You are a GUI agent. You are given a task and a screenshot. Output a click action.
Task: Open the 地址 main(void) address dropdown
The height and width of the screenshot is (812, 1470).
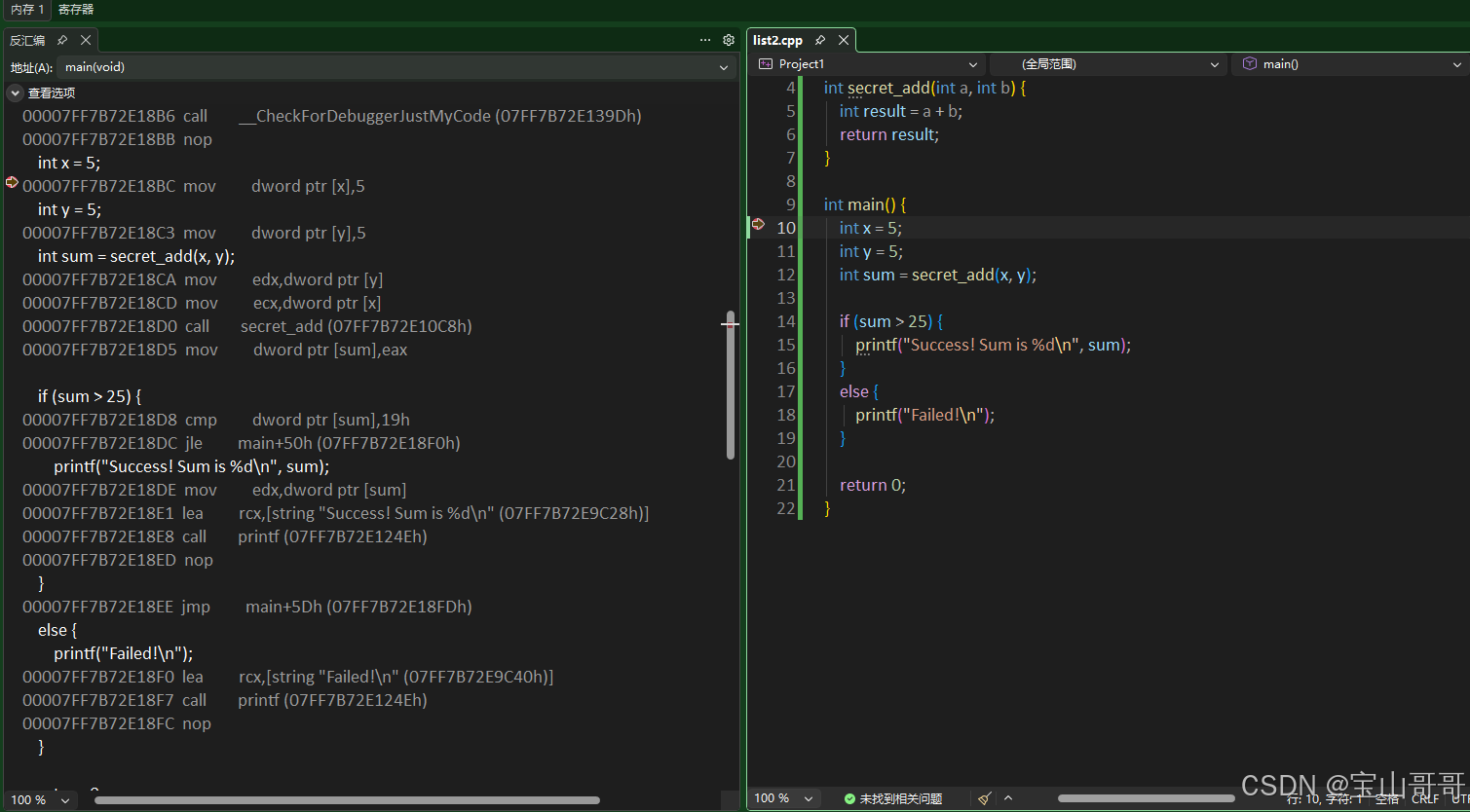(724, 67)
